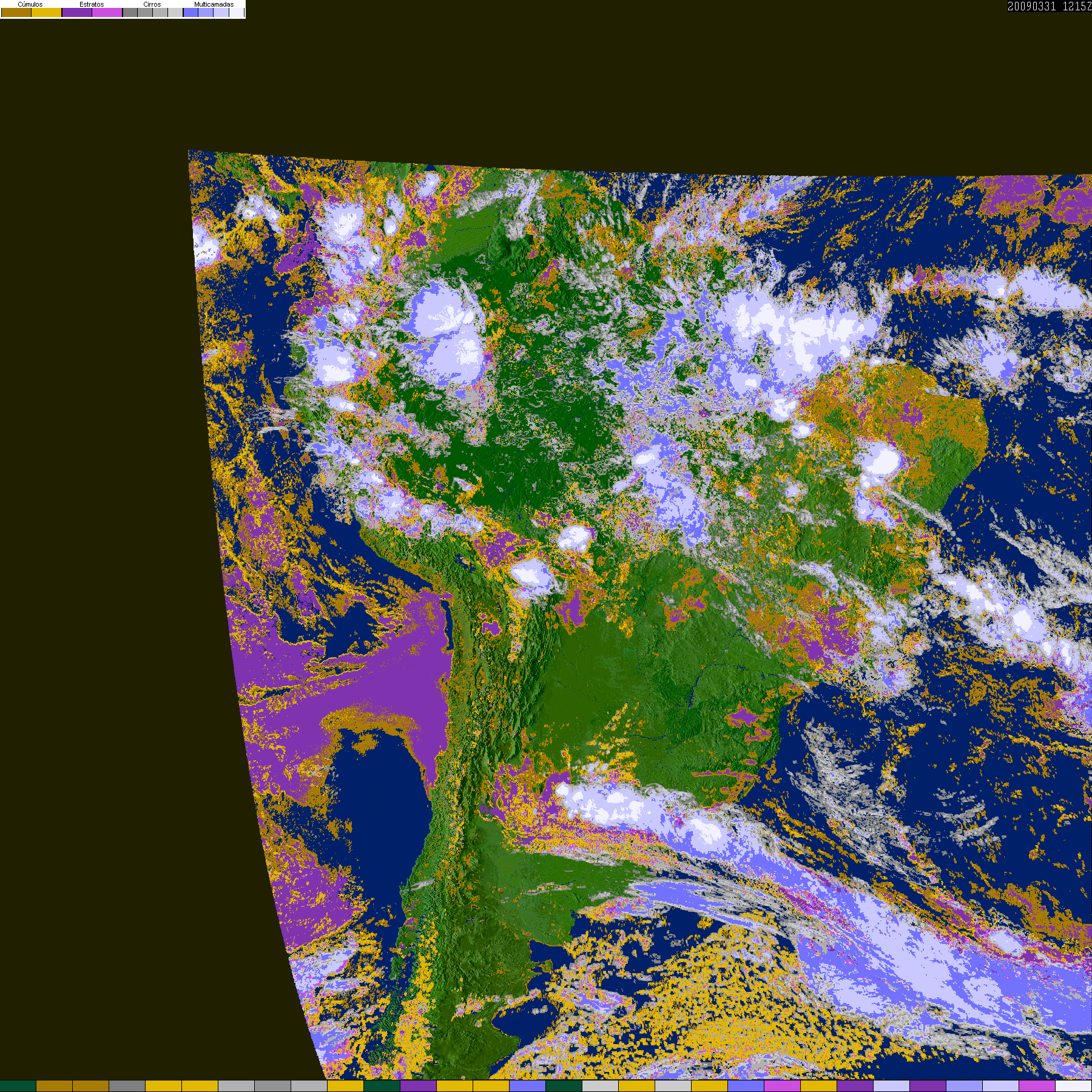Click the 20090331 1215Z timestamp
Screen dimensions: 1092x1092
tap(1050, 7)
